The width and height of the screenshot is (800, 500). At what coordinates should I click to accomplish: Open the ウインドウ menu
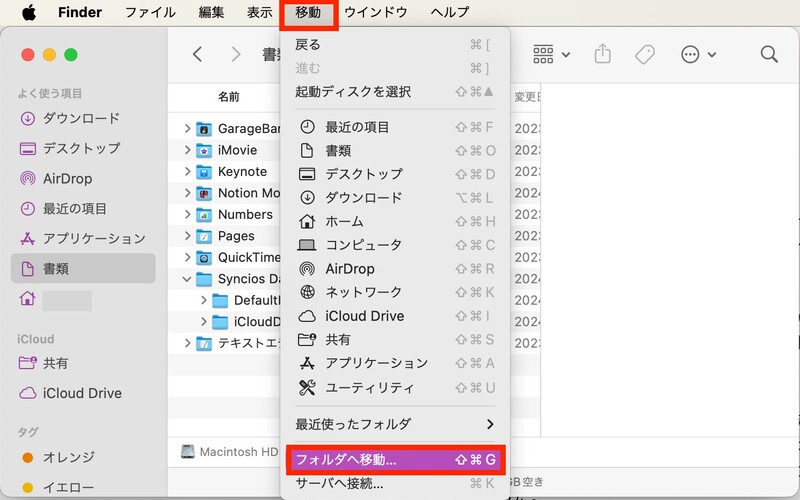click(376, 12)
